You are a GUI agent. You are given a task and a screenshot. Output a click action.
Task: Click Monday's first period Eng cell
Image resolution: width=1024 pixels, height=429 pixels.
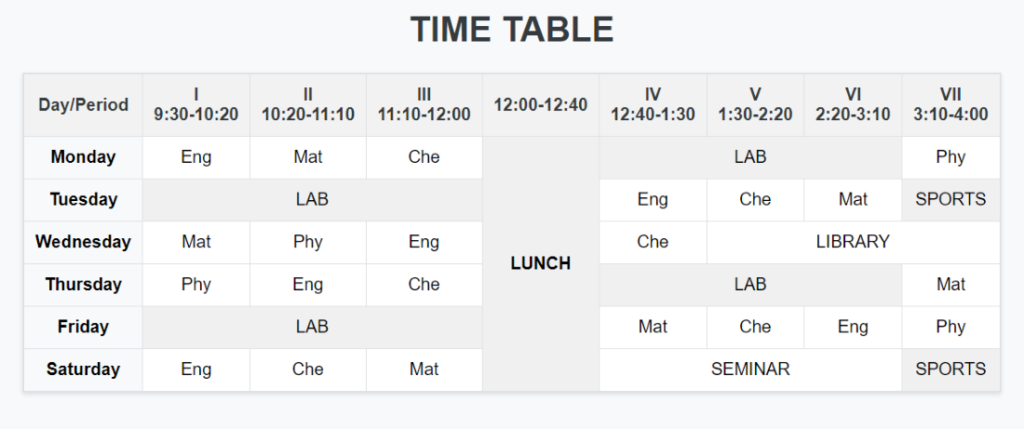pos(196,157)
